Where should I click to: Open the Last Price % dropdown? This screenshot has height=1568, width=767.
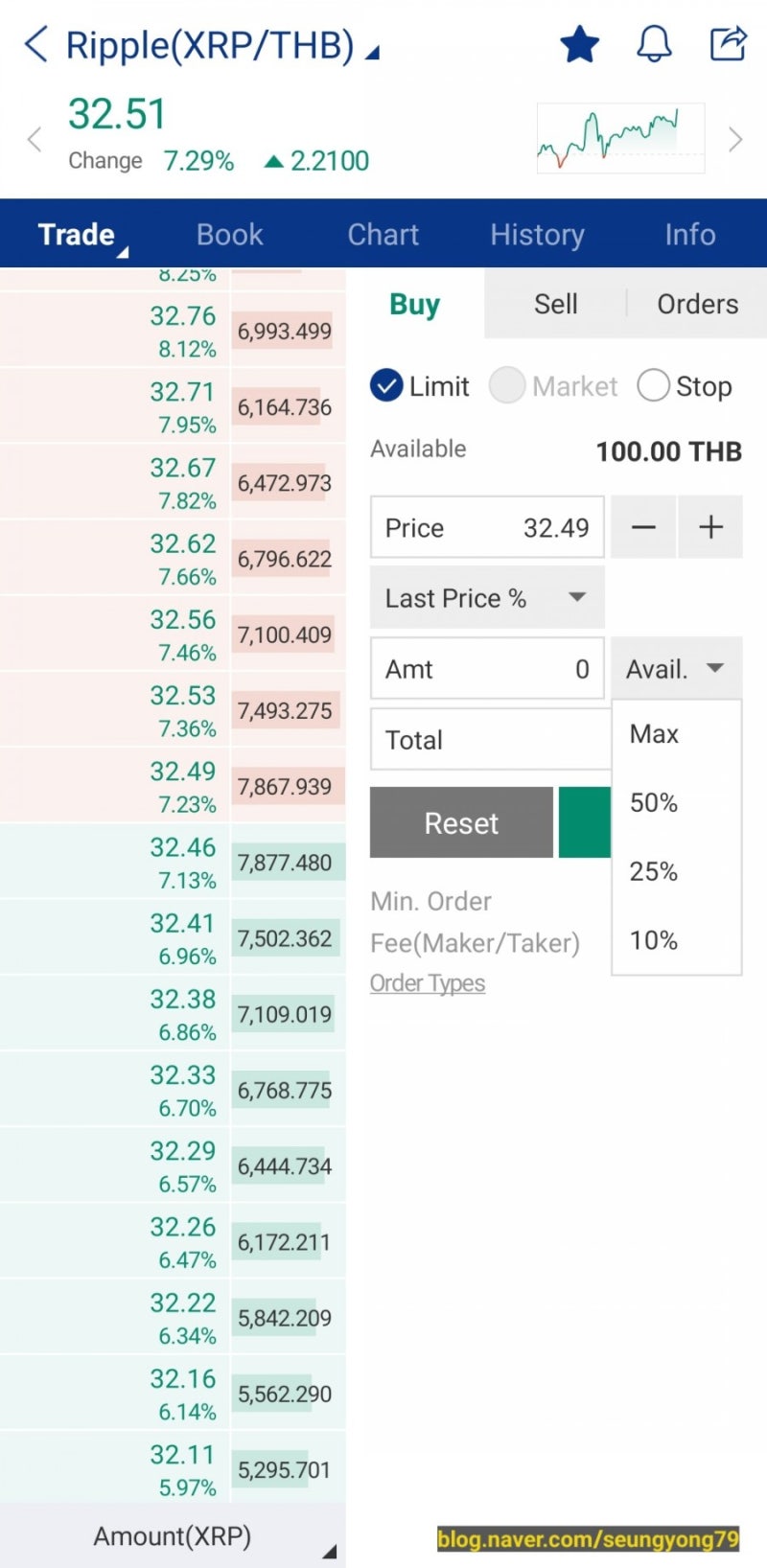(487, 598)
